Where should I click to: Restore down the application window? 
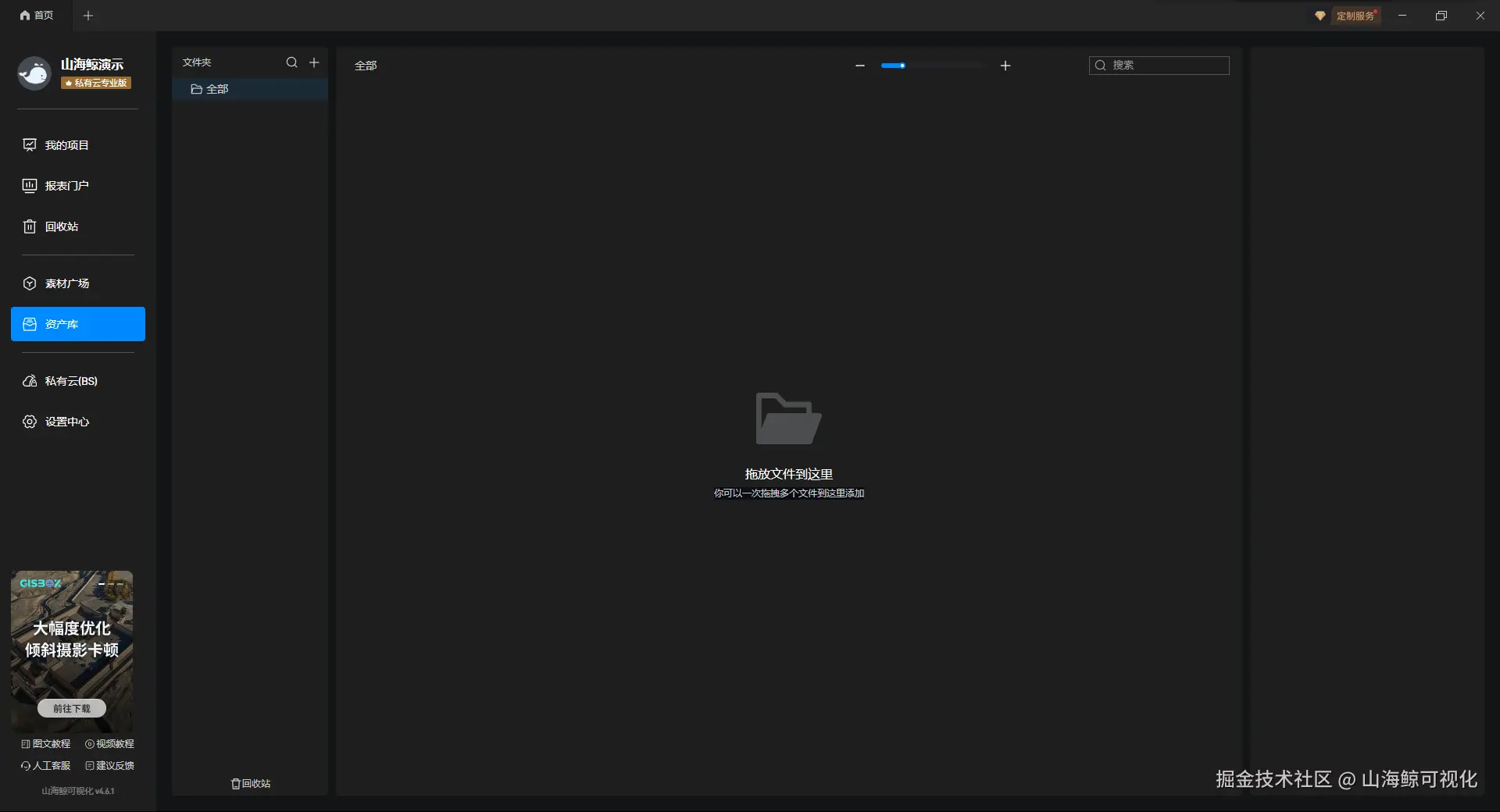[x=1441, y=16]
